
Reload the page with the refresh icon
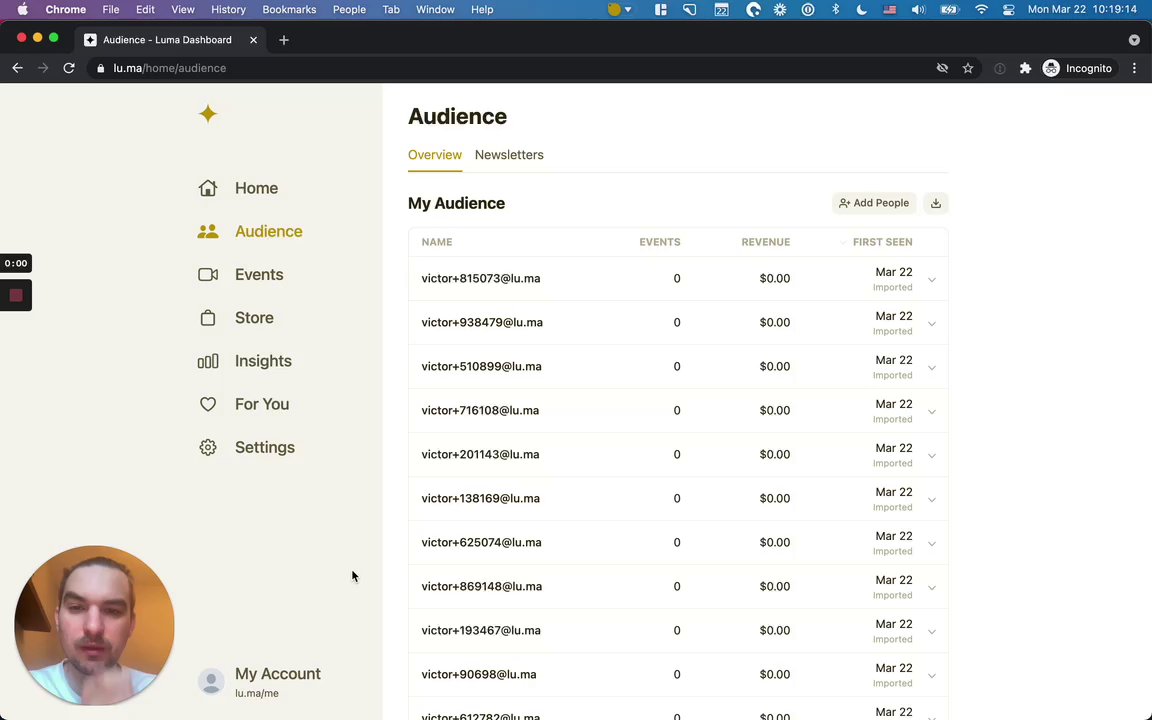click(69, 68)
